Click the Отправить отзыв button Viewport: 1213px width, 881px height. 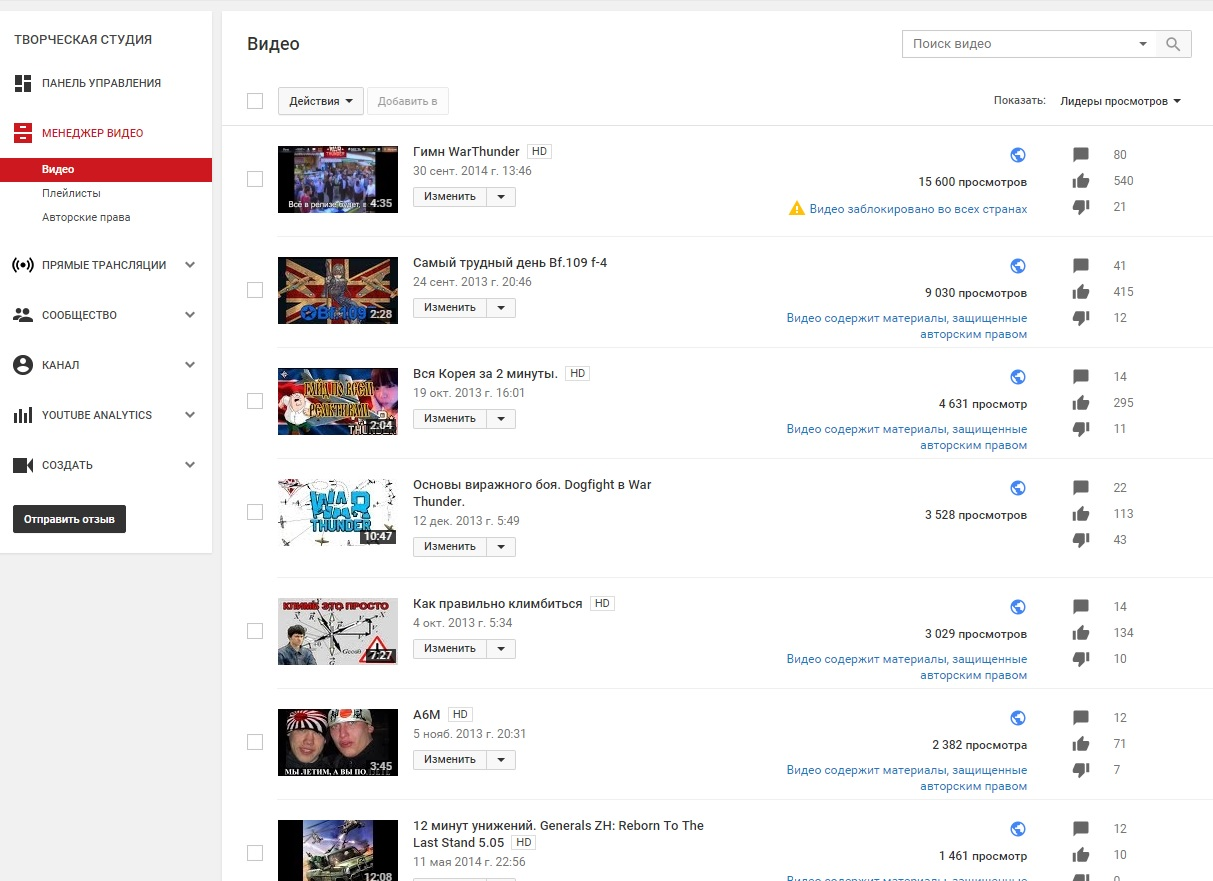pos(69,519)
